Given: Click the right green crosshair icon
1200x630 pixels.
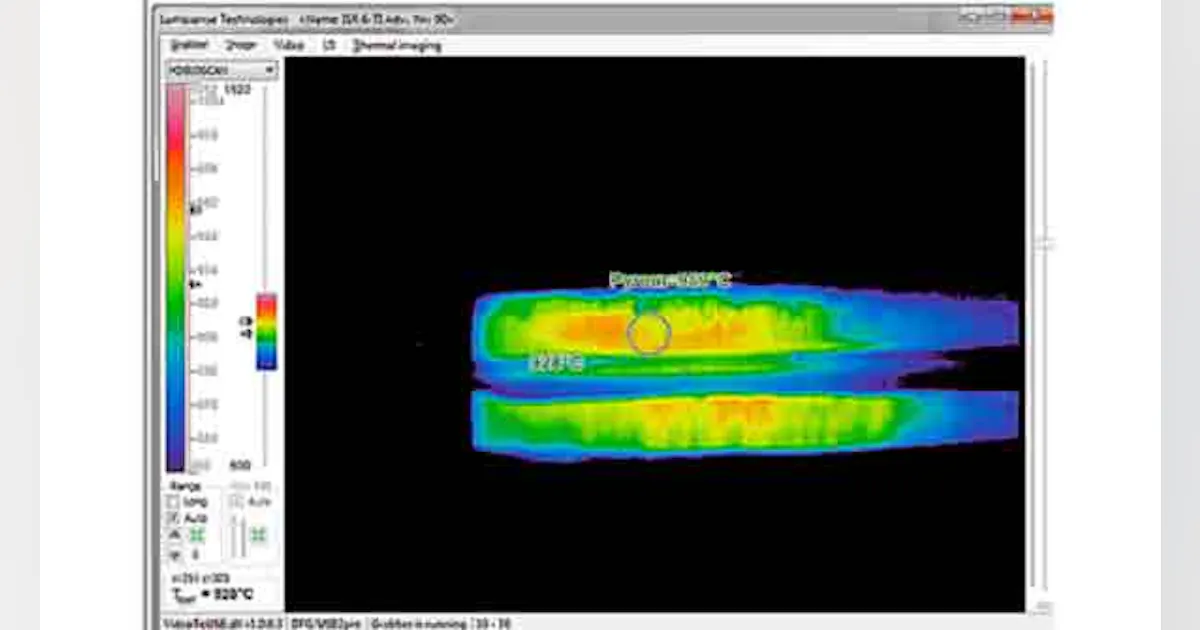Looking at the screenshot, I should [x=259, y=536].
